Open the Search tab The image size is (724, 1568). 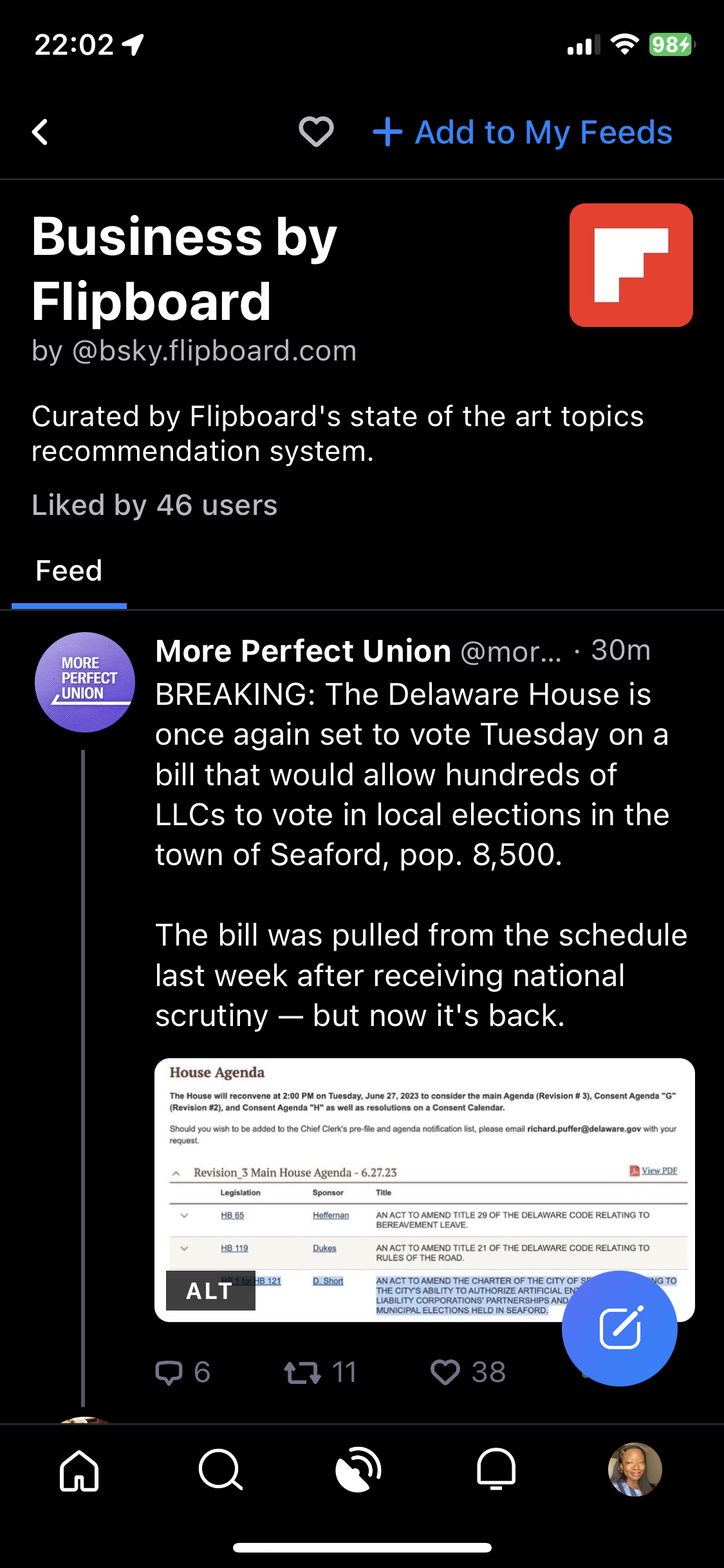221,1470
